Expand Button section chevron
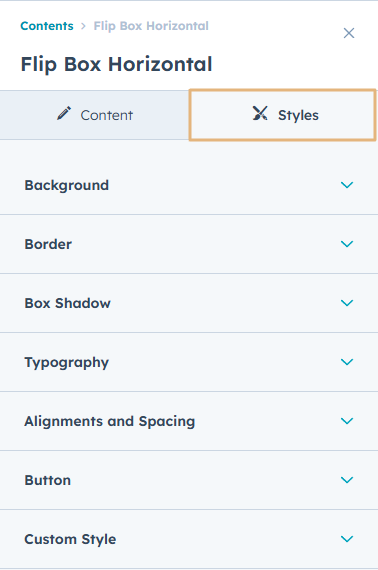Viewport: 378px width, 570px height. point(347,480)
